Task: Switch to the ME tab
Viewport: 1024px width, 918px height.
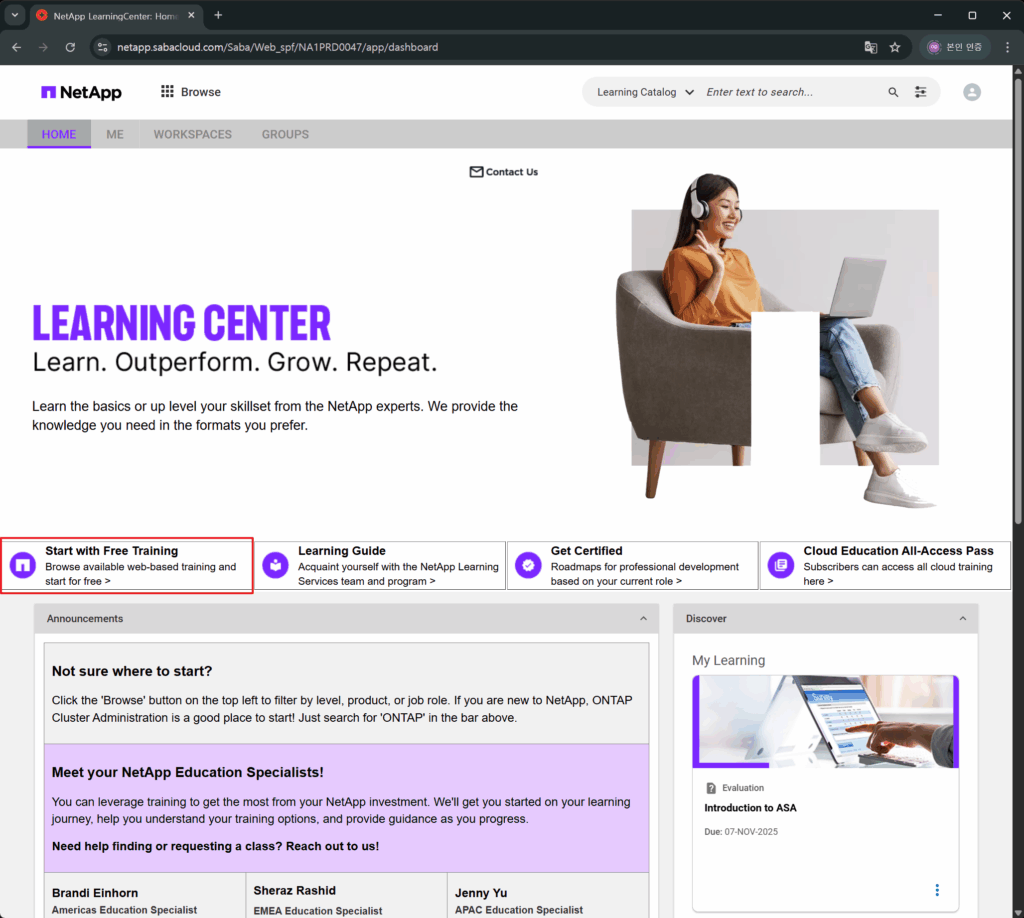Action: tap(115, 134)
